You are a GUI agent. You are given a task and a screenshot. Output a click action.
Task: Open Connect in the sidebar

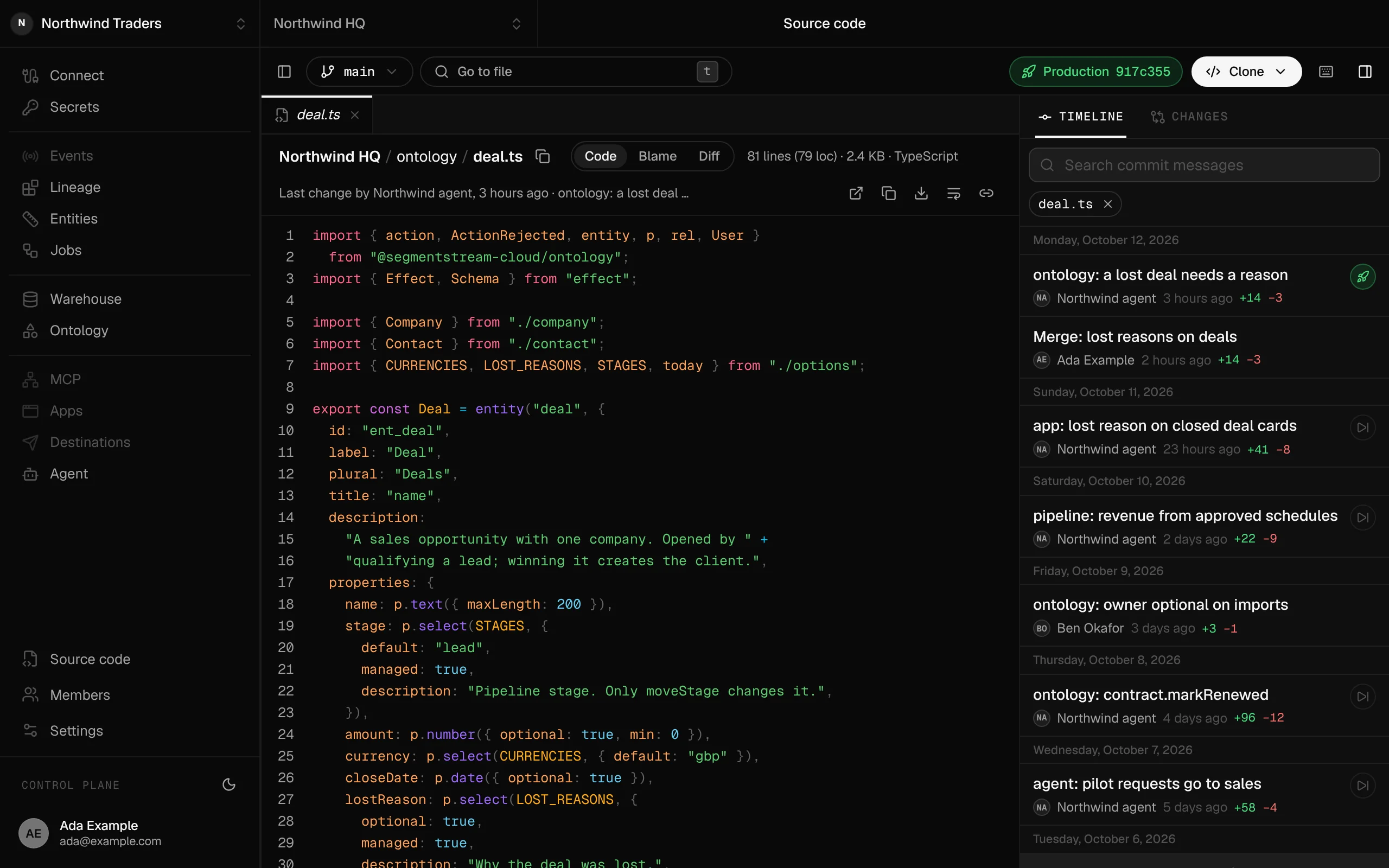pos(130,75)
